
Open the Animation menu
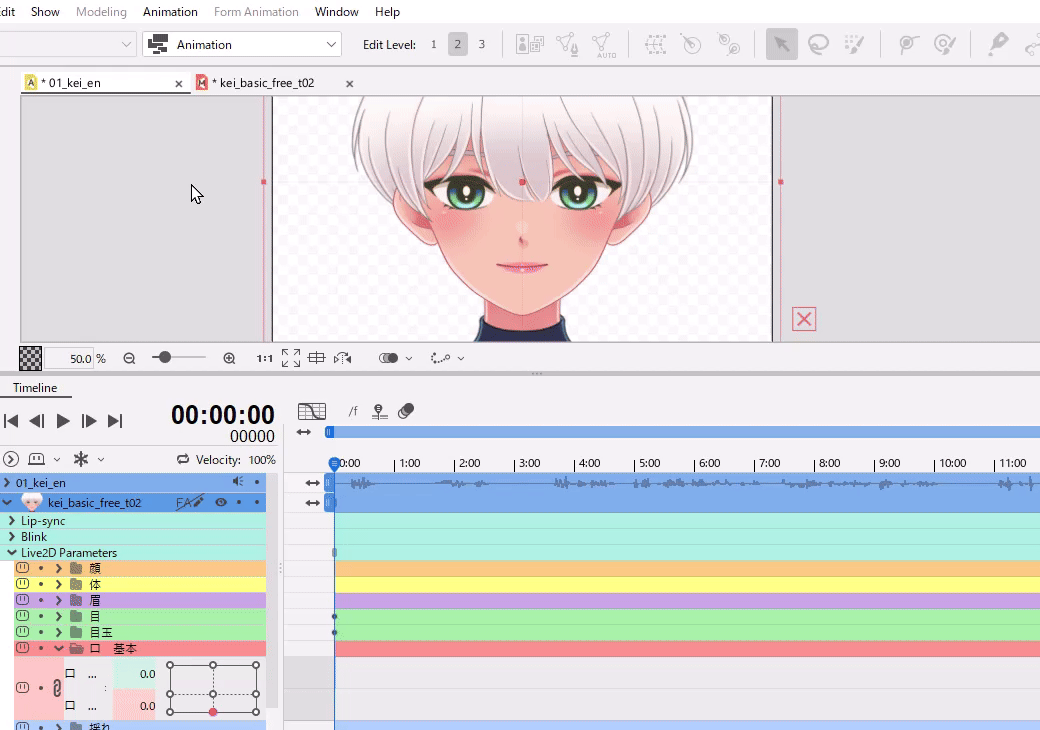170,12
